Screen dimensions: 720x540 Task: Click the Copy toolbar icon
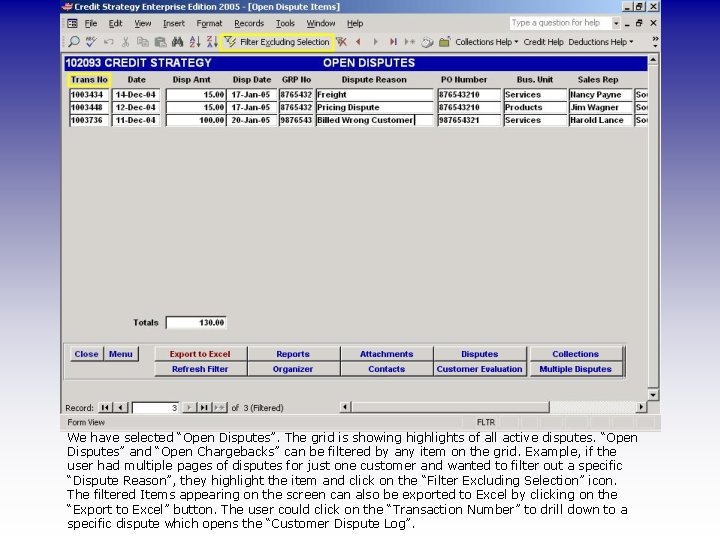coord(143,42)
